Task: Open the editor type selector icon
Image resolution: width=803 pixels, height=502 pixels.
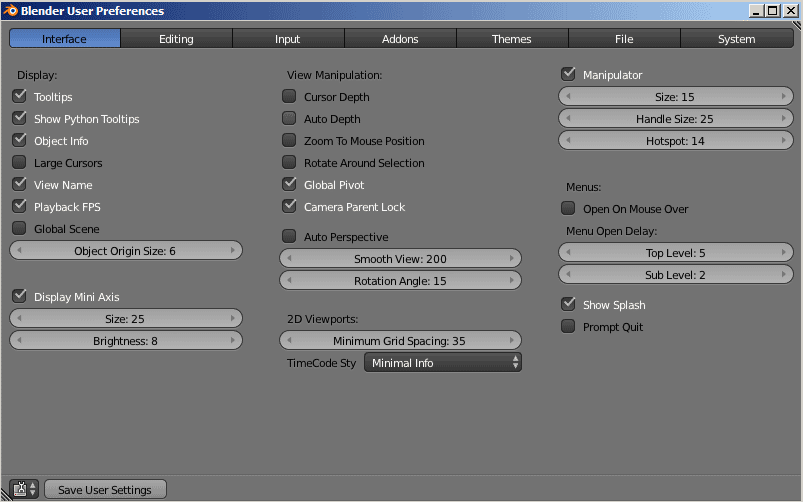Action: pos(24,489)
